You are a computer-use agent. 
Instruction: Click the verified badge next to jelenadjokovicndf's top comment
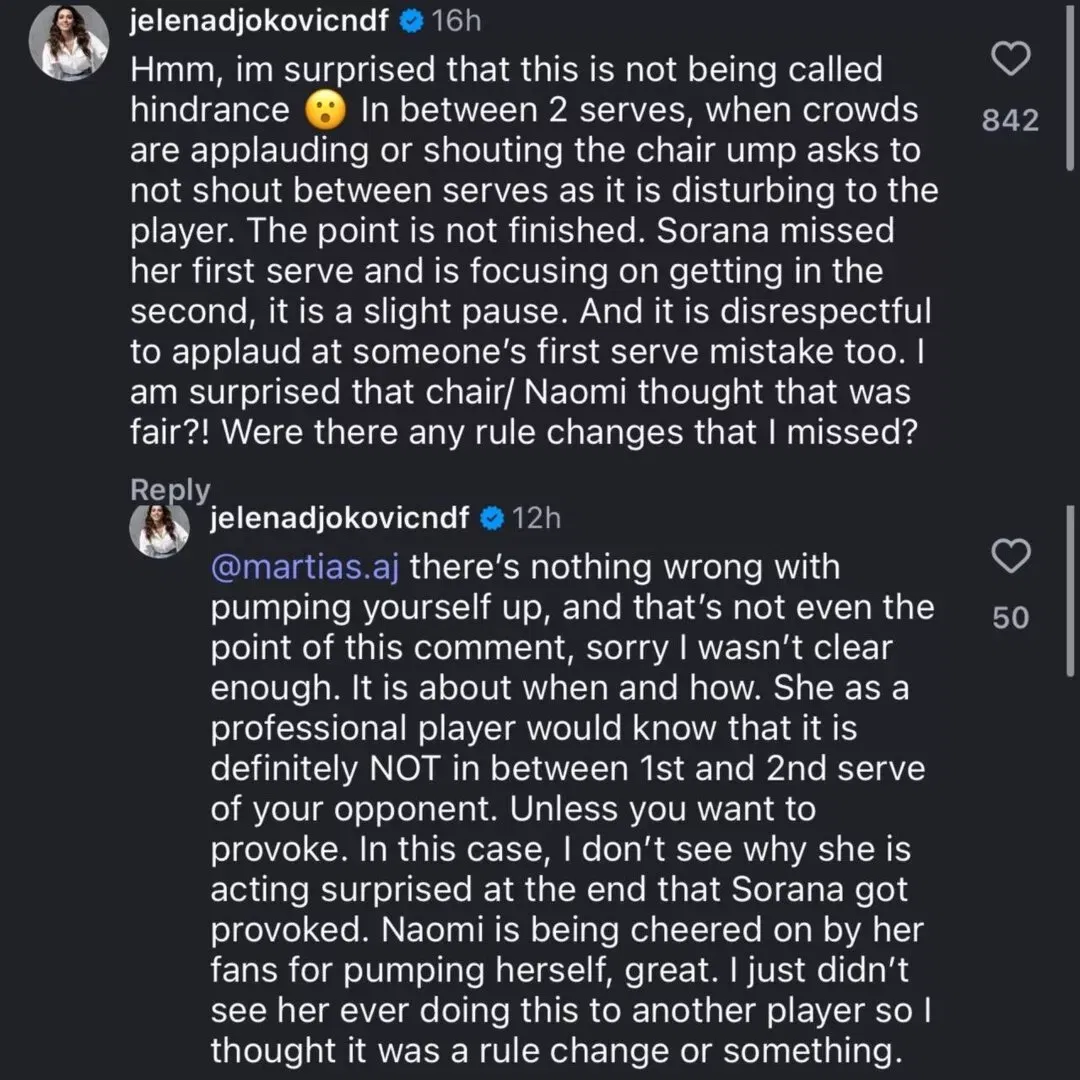[x=409, y=19]
